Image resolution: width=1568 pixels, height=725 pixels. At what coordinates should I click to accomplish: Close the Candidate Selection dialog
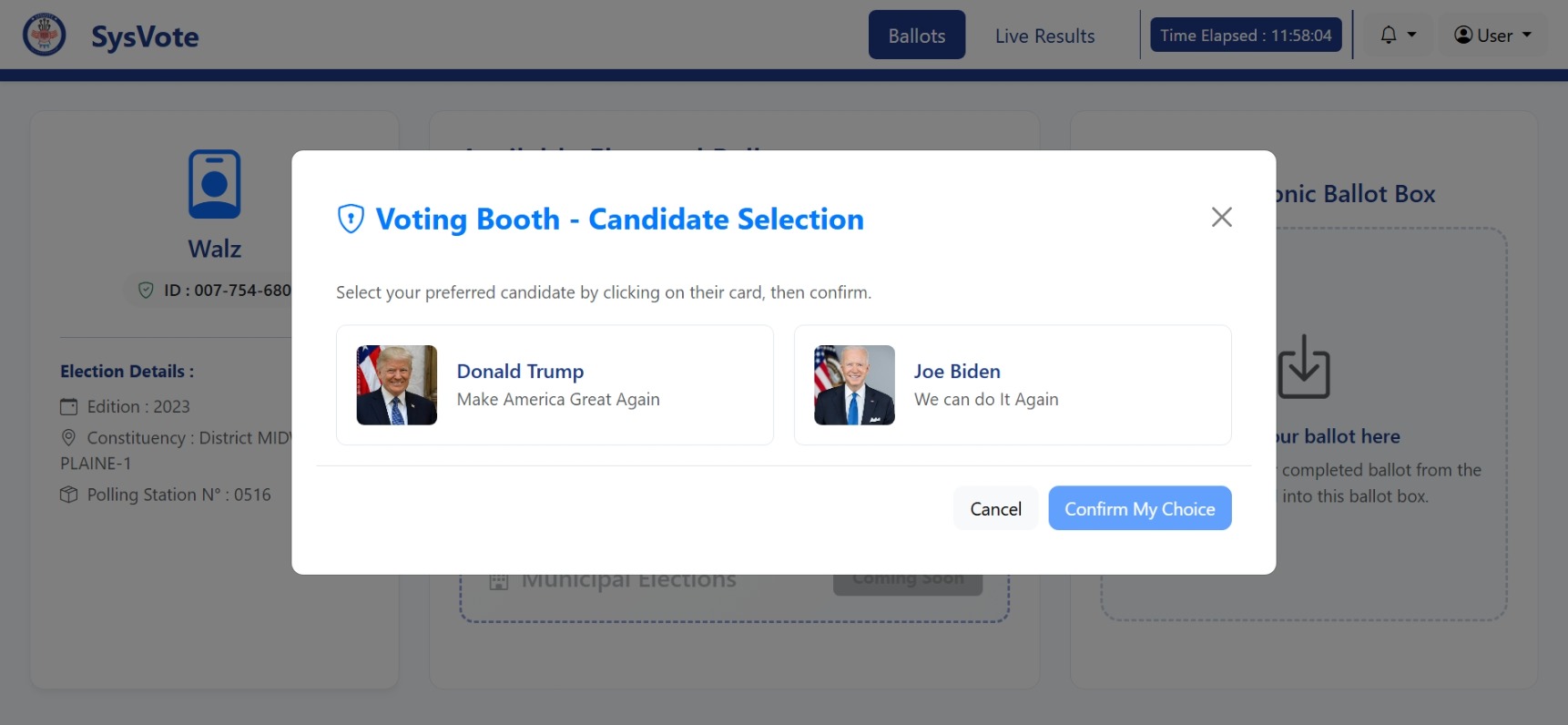[1221, 217]
